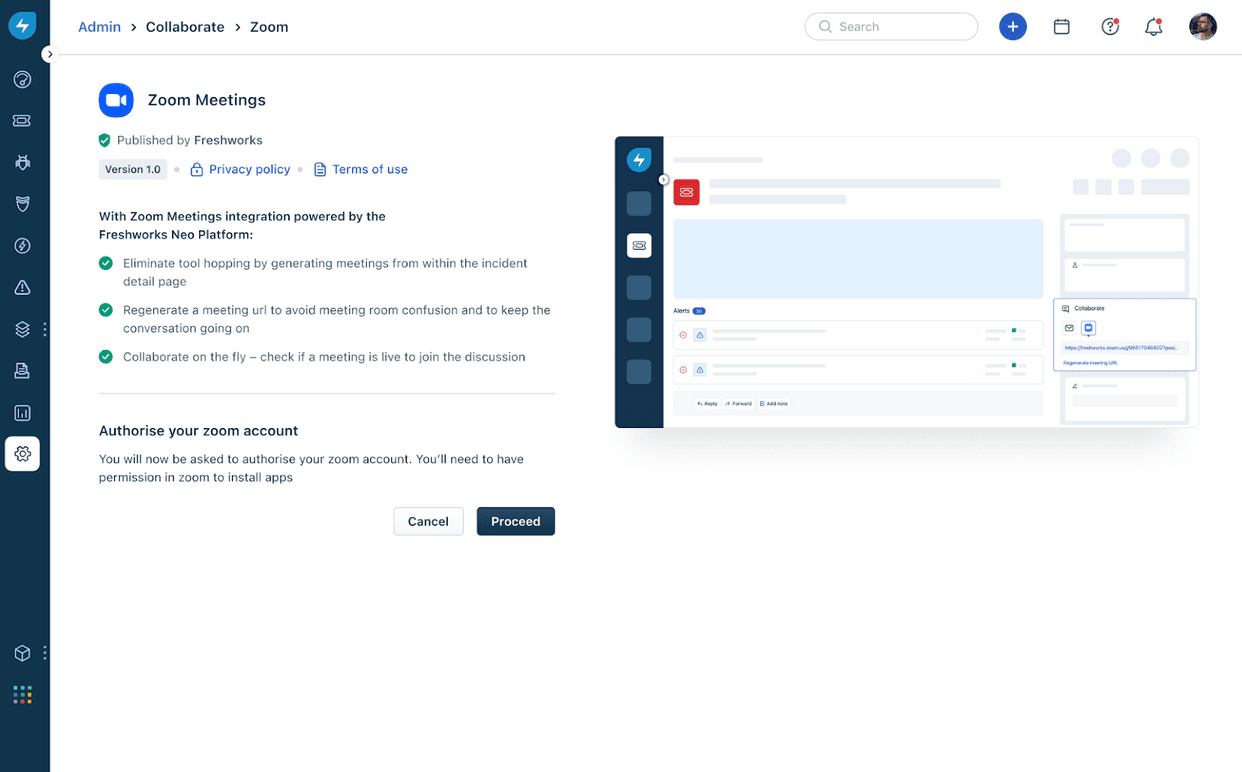1242x772 pixels.
Task: Click the Zoom Meetings heading text
Action: pos(207,100)
